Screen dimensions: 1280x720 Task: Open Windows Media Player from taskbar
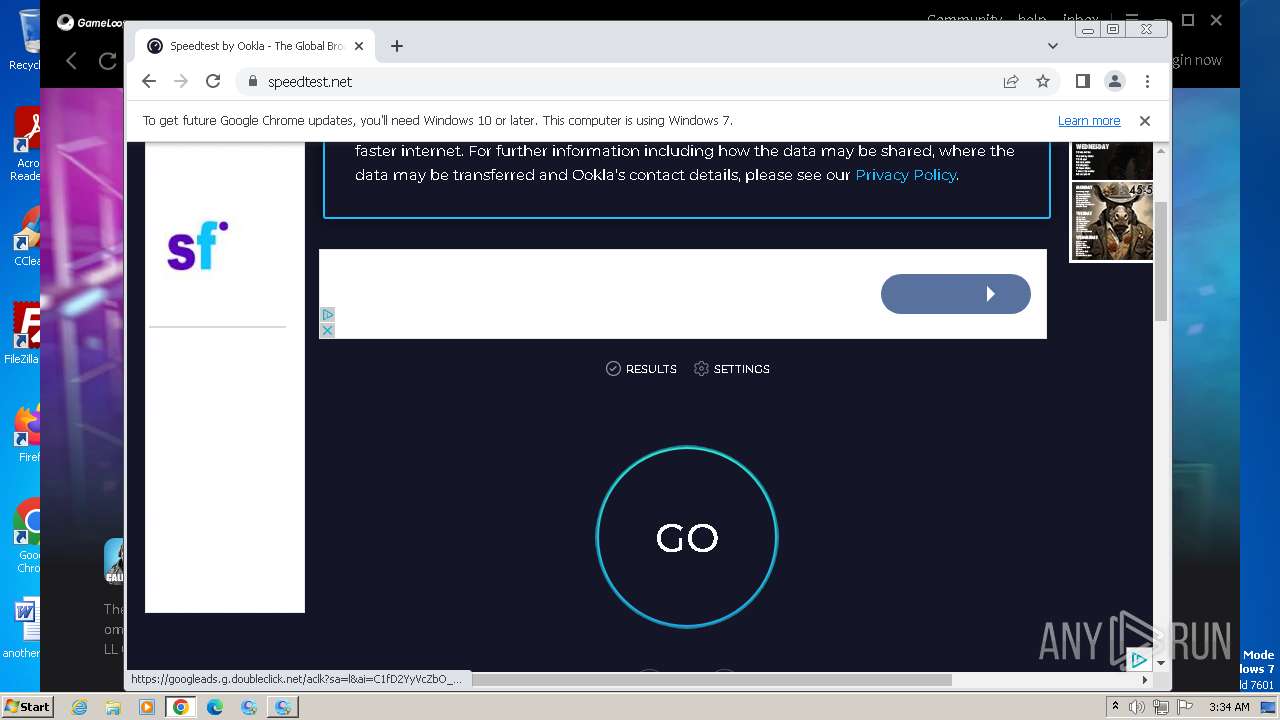[x=147, y=707]
